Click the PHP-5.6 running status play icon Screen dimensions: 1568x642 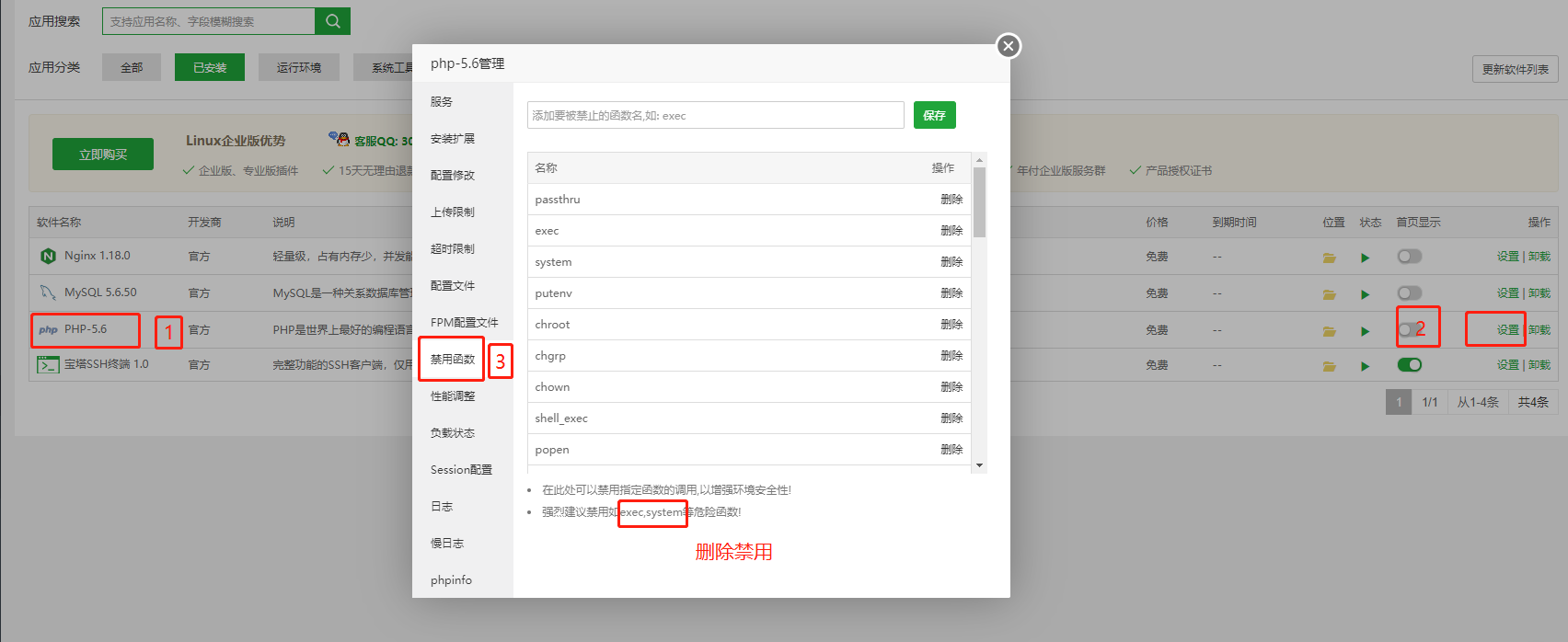point(1366,331)
